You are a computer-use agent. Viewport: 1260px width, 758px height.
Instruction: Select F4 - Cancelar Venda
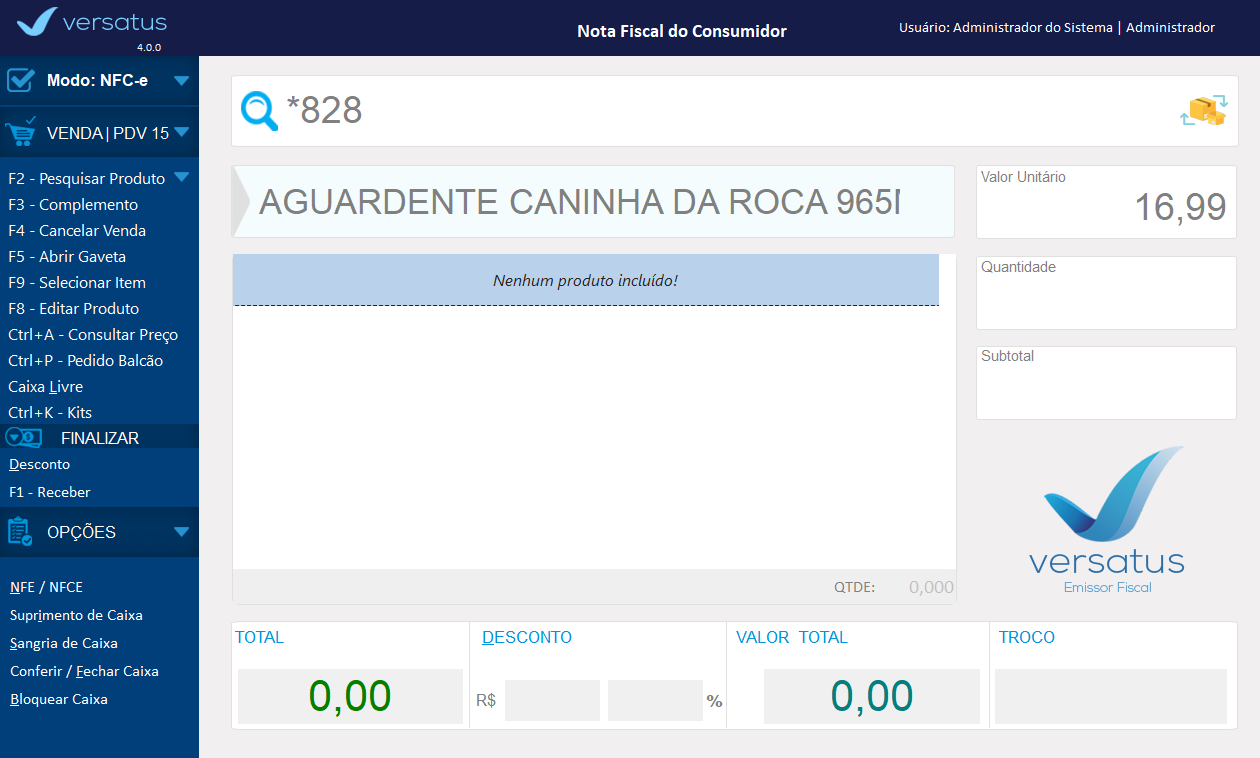tap(77, 230)
